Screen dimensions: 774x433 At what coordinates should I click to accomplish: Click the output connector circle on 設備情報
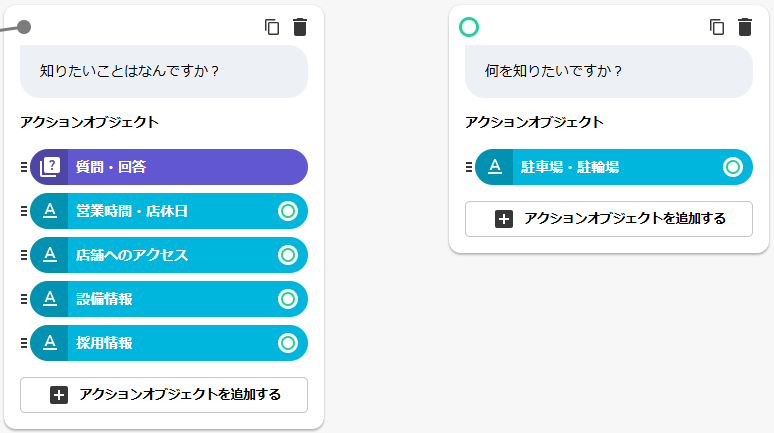pyautogui.click(x=288, y=299)
